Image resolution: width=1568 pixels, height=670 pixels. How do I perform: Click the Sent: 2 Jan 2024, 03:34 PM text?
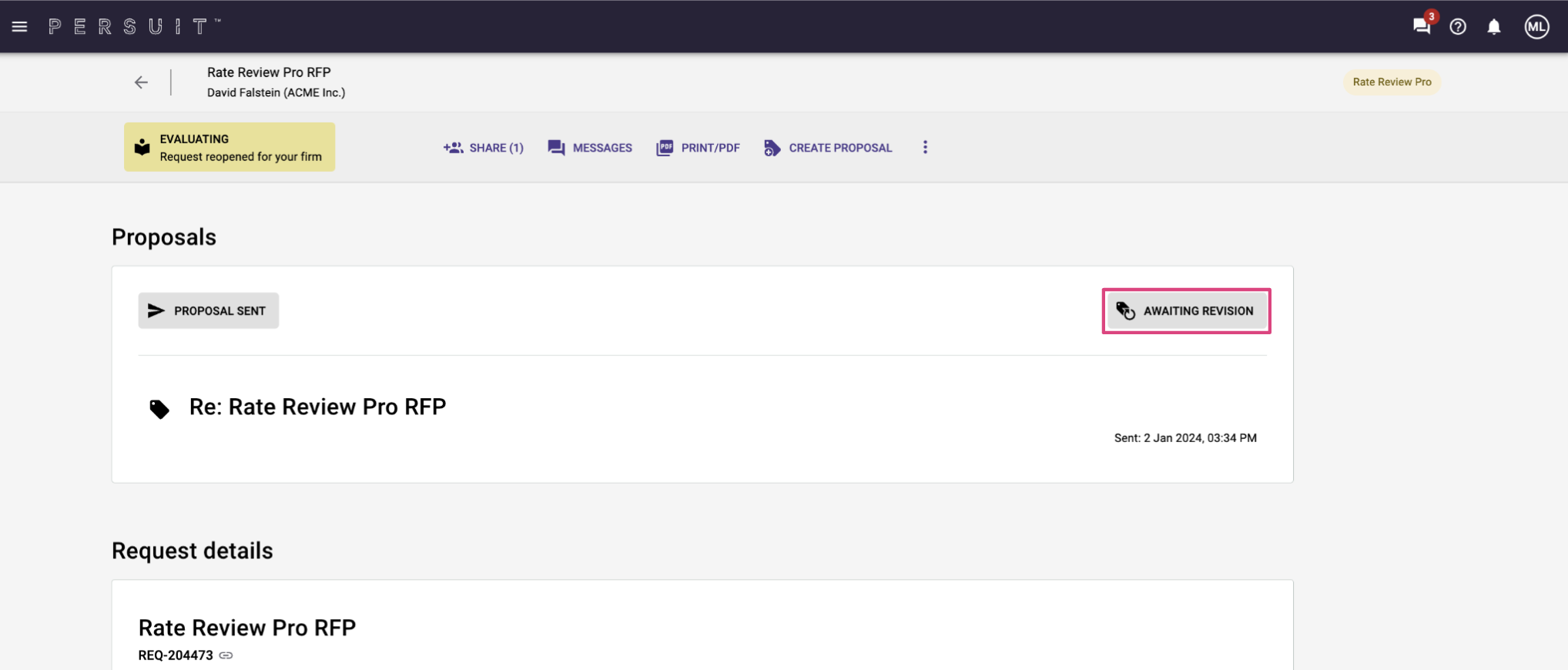(x=1185, y=438)
